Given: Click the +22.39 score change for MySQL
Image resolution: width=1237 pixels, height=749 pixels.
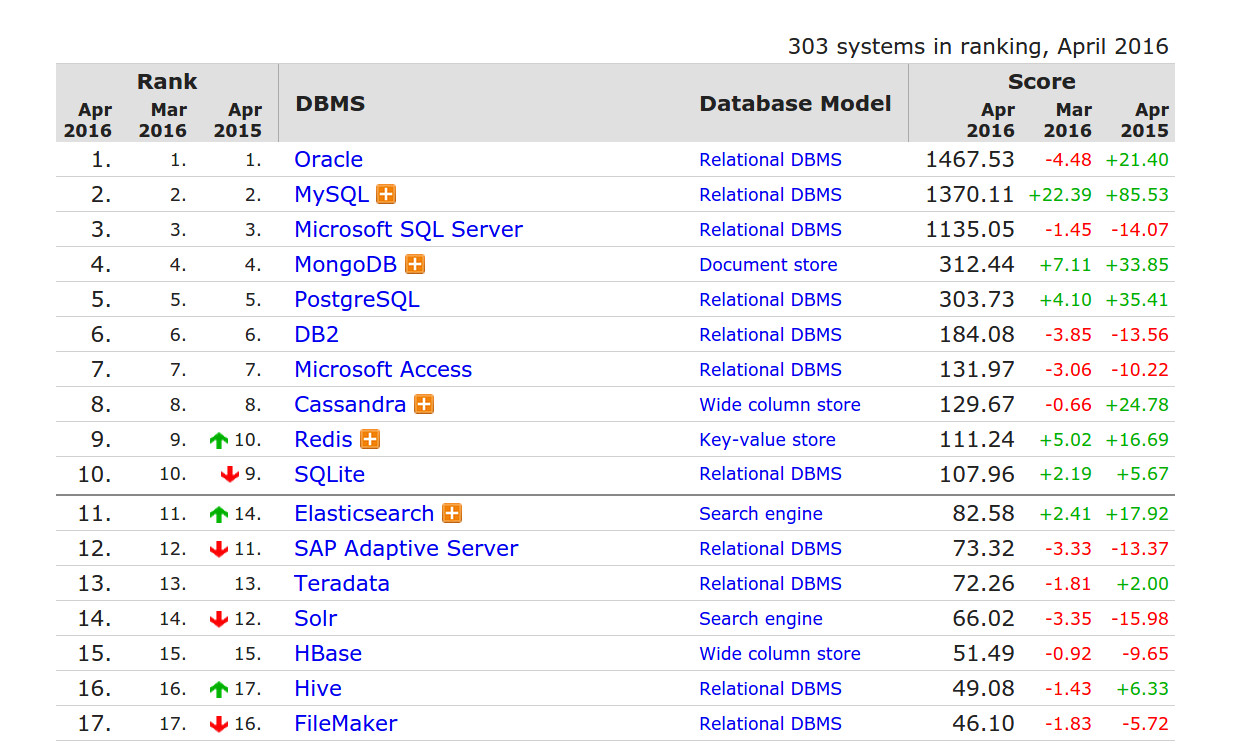Looking at the screenshot, I should [x=1060, y=195].
